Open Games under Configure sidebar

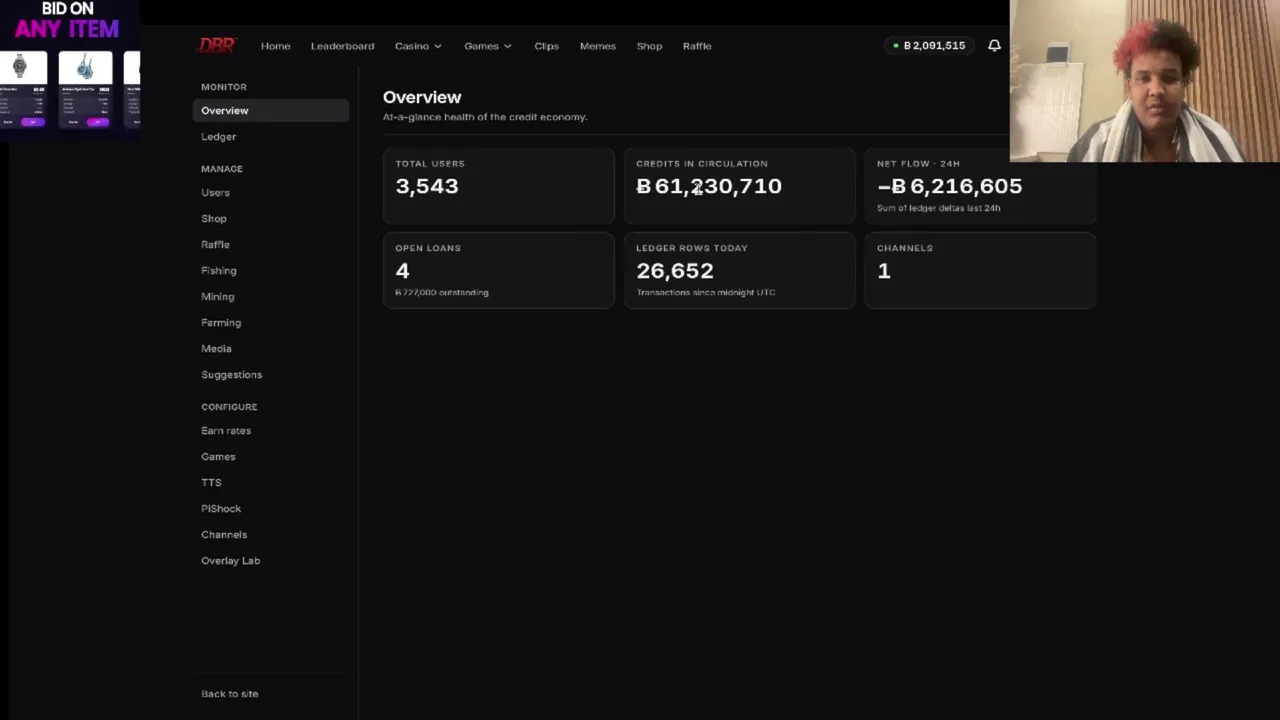(218, 457)
